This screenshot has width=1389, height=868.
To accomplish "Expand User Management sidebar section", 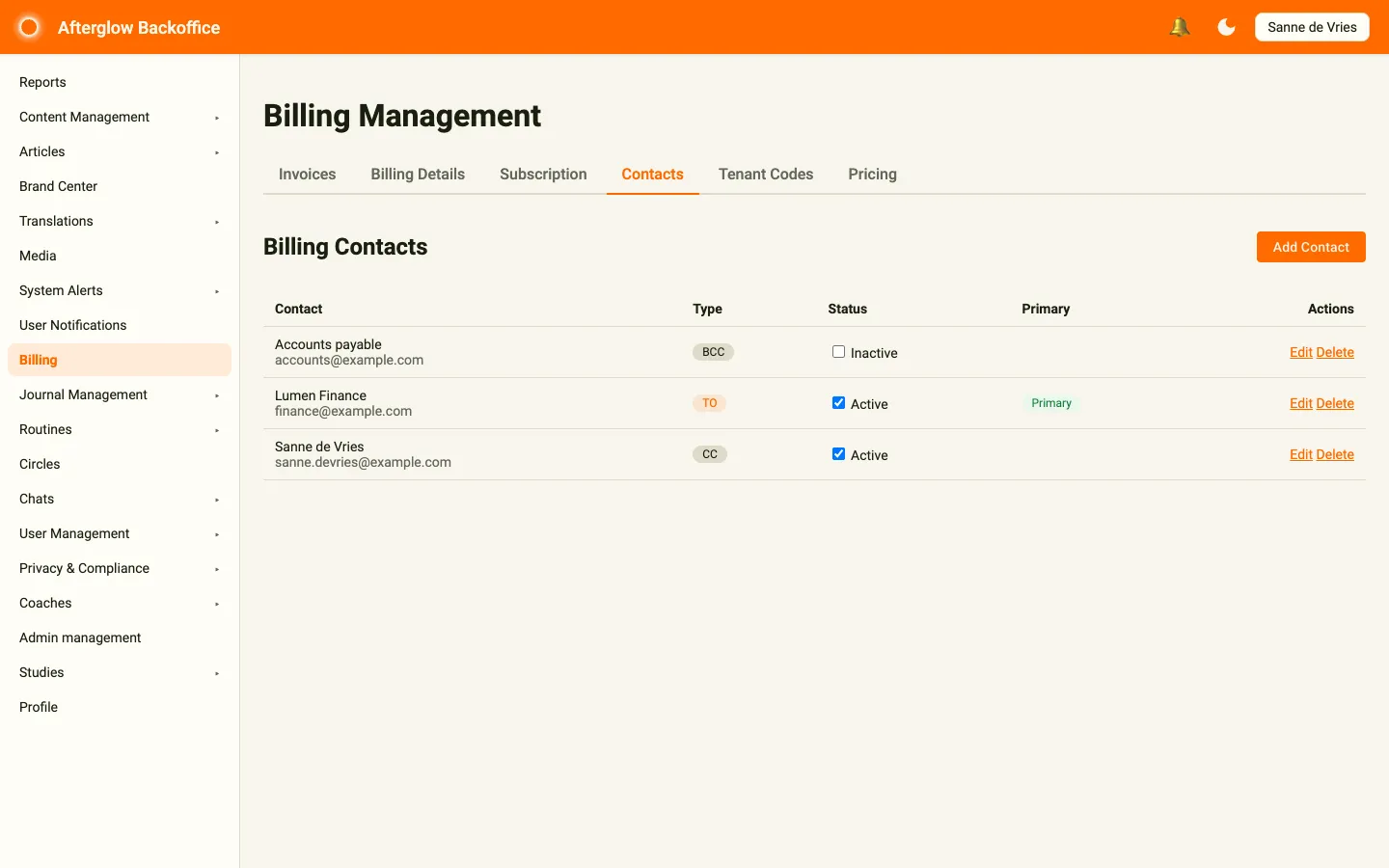I will click(120, 533).
